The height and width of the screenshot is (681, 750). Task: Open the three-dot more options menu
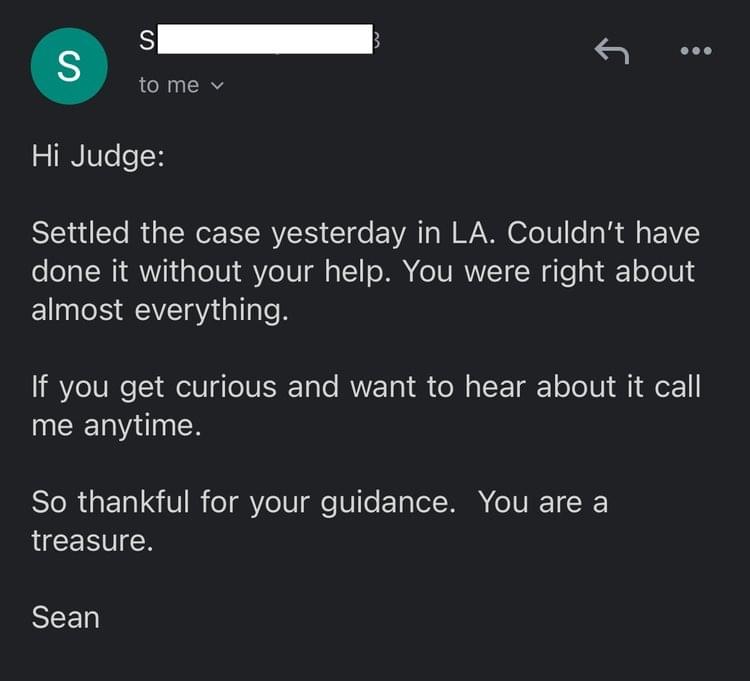(696, 51)
